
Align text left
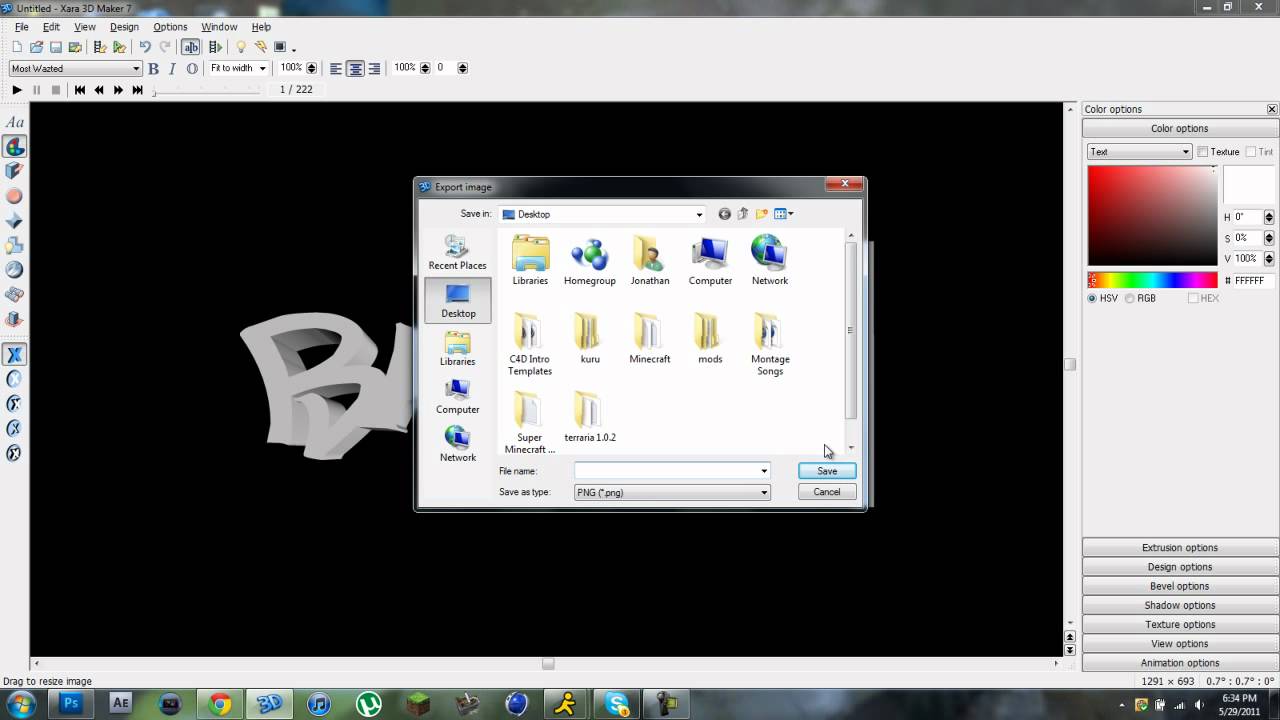(x=336, y=68)
